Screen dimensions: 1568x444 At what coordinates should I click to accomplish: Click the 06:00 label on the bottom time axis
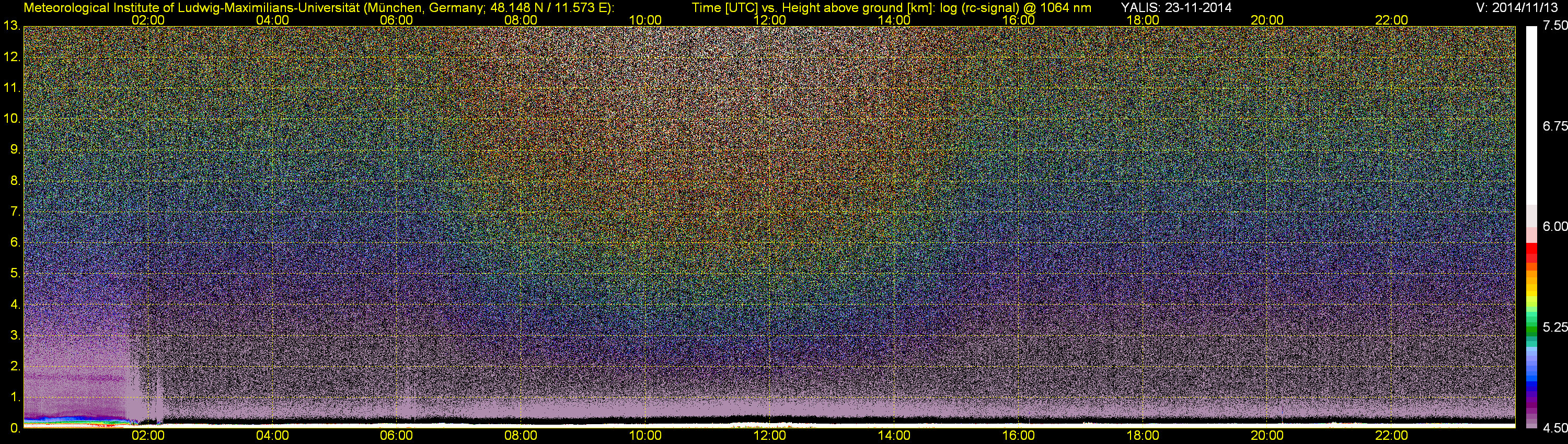[x=396, y=436]
